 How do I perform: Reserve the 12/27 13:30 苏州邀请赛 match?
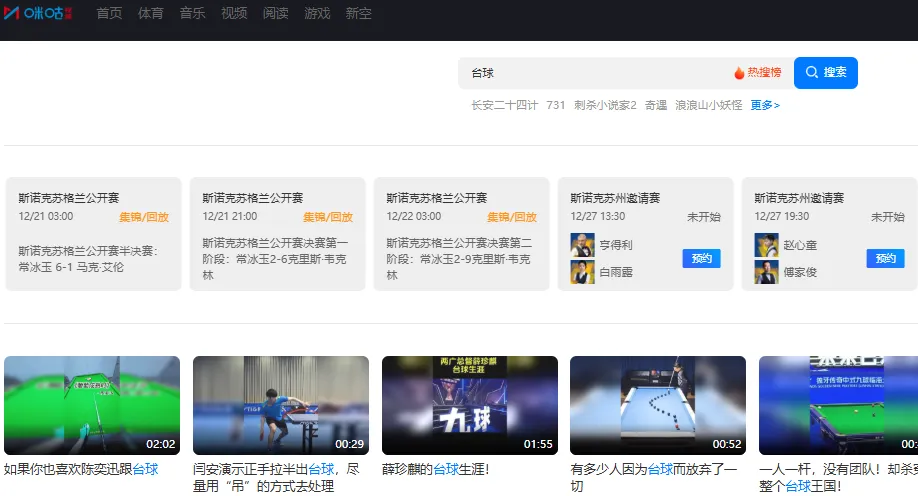click(701, 258)
